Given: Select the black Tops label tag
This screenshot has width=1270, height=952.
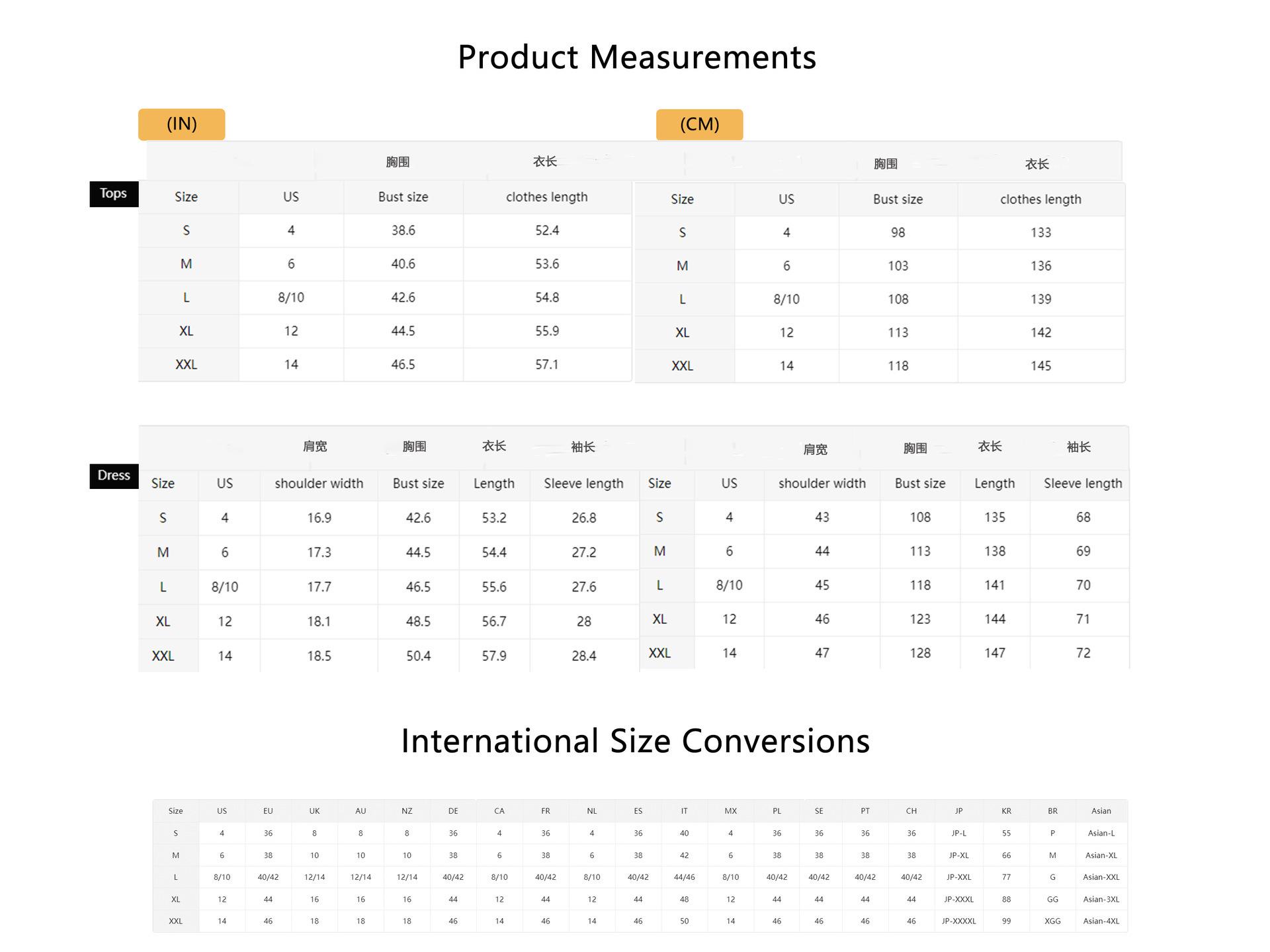Looking at the screenshot, I should (113, 194).
